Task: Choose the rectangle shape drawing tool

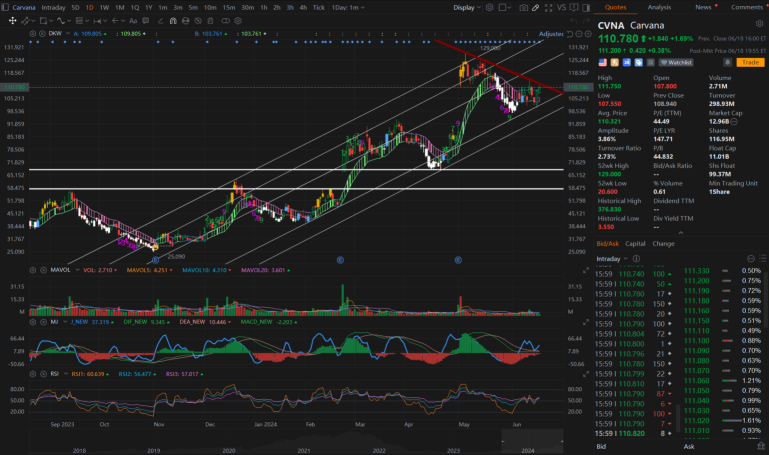Action: [43, 21]
